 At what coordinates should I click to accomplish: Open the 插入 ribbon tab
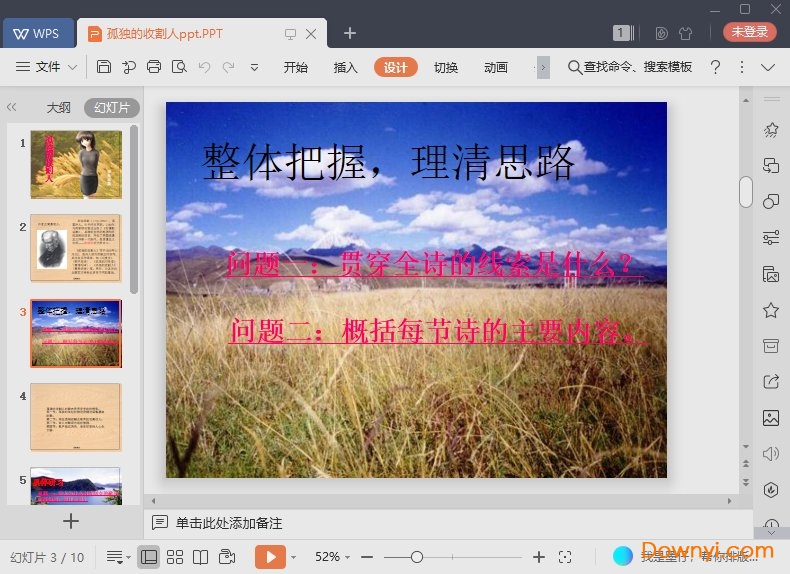click(345, 67)
